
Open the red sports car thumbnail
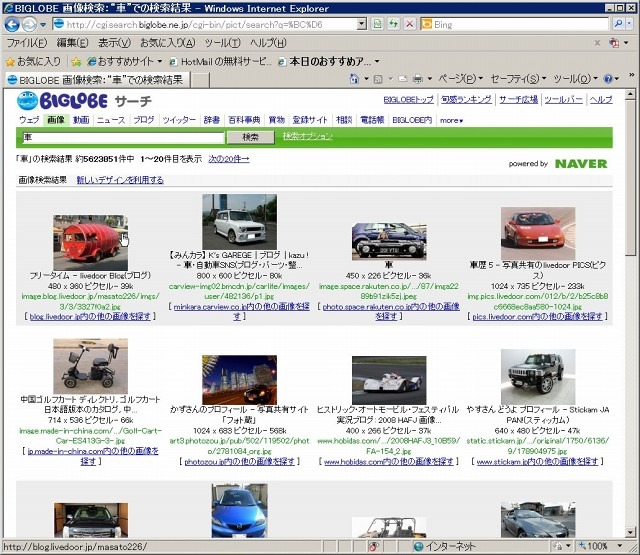coord(538,233)
